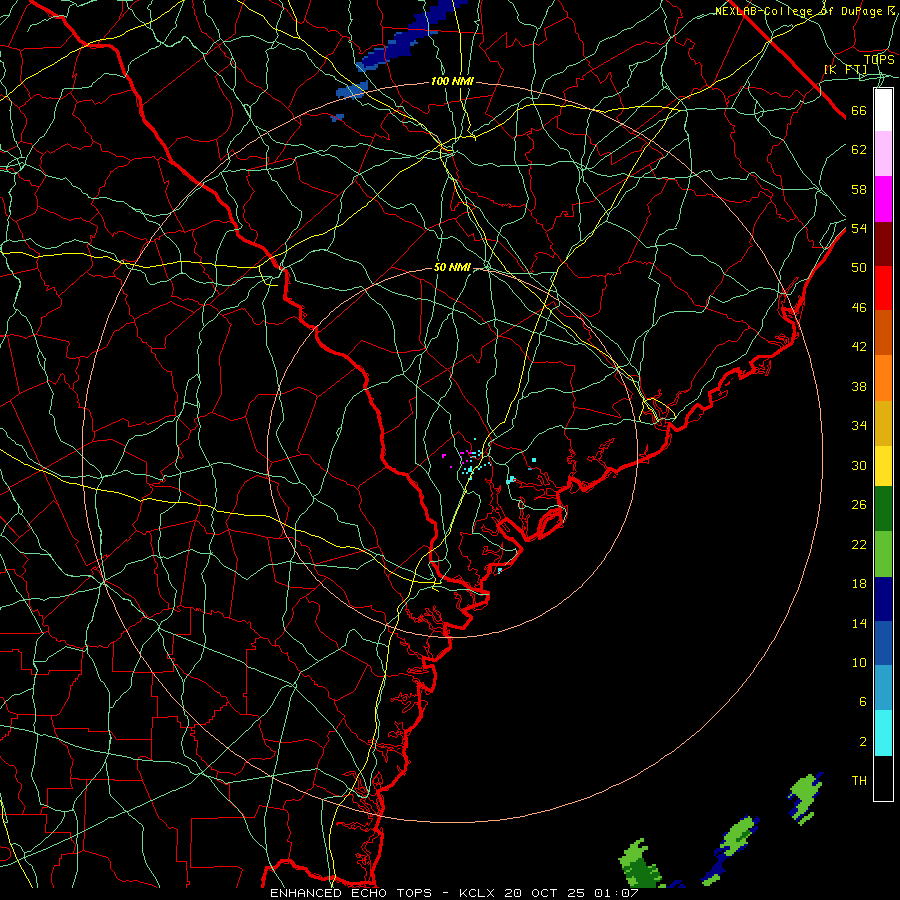Click the gold legend swatch
Image resolution: width=900 pixels, height=900 pixels.
tap(883, 423)
